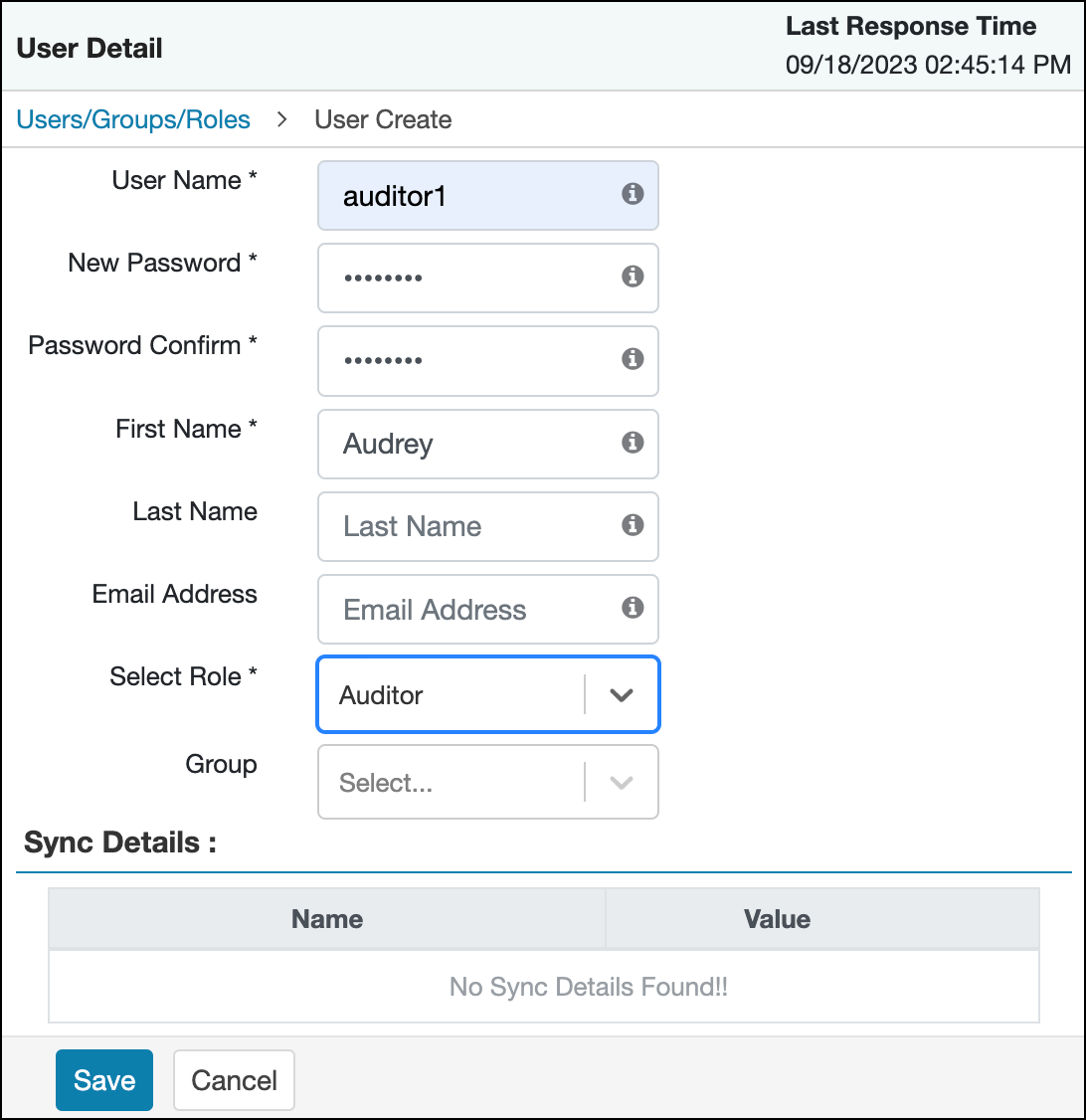This screenshot has height=1120, width=1086.
Task: Click the chevron arrow on the Role selector
Action: [621, 694]
